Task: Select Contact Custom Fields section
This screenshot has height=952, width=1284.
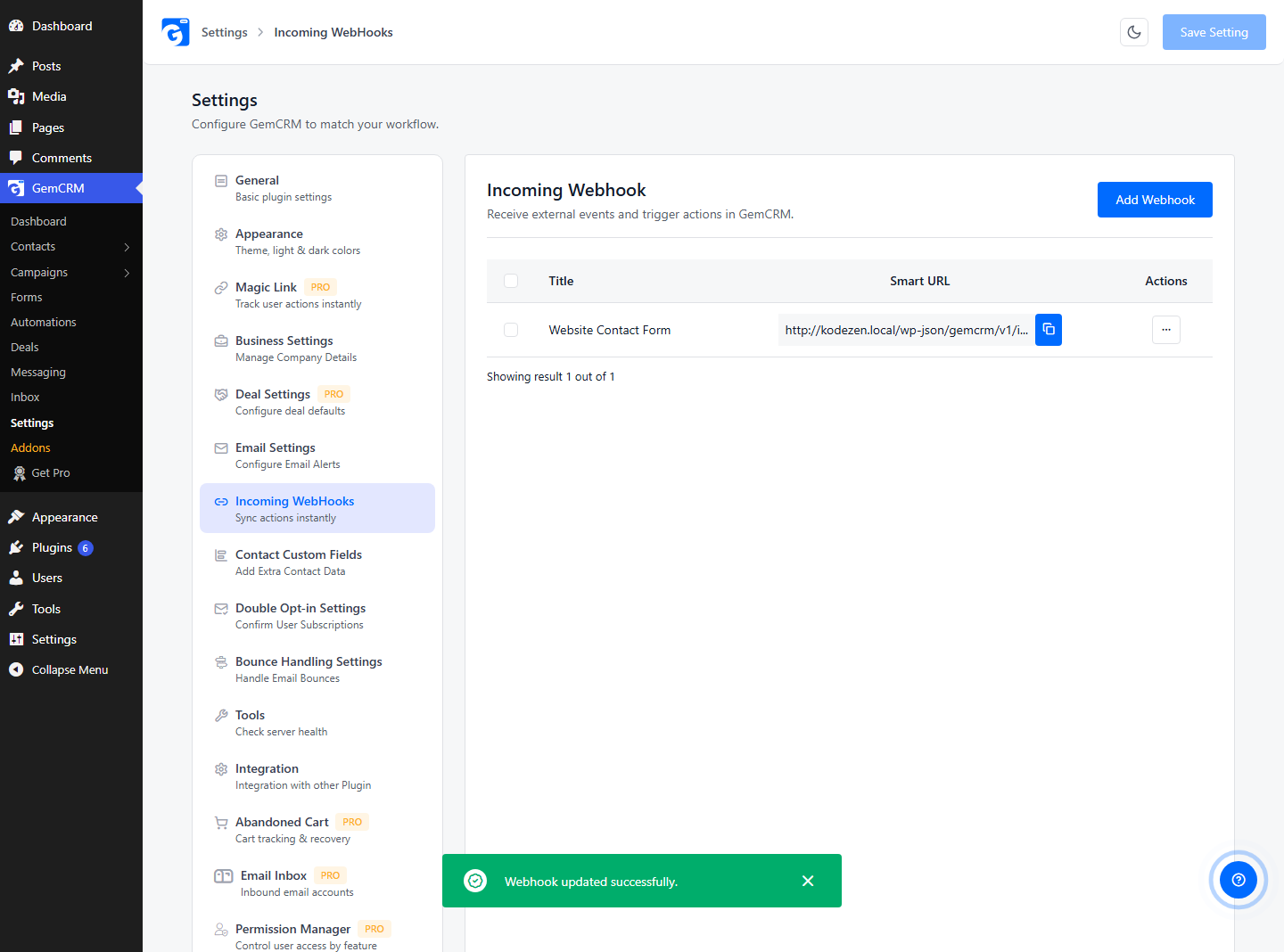Action: coord(317,562)
